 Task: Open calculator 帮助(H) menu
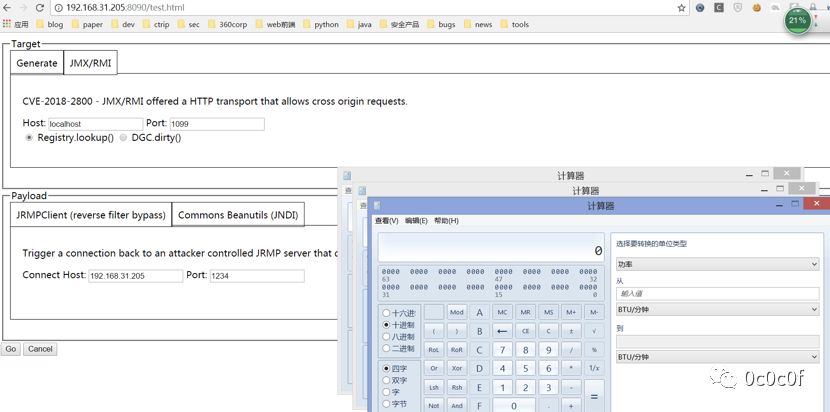(446, 221)
